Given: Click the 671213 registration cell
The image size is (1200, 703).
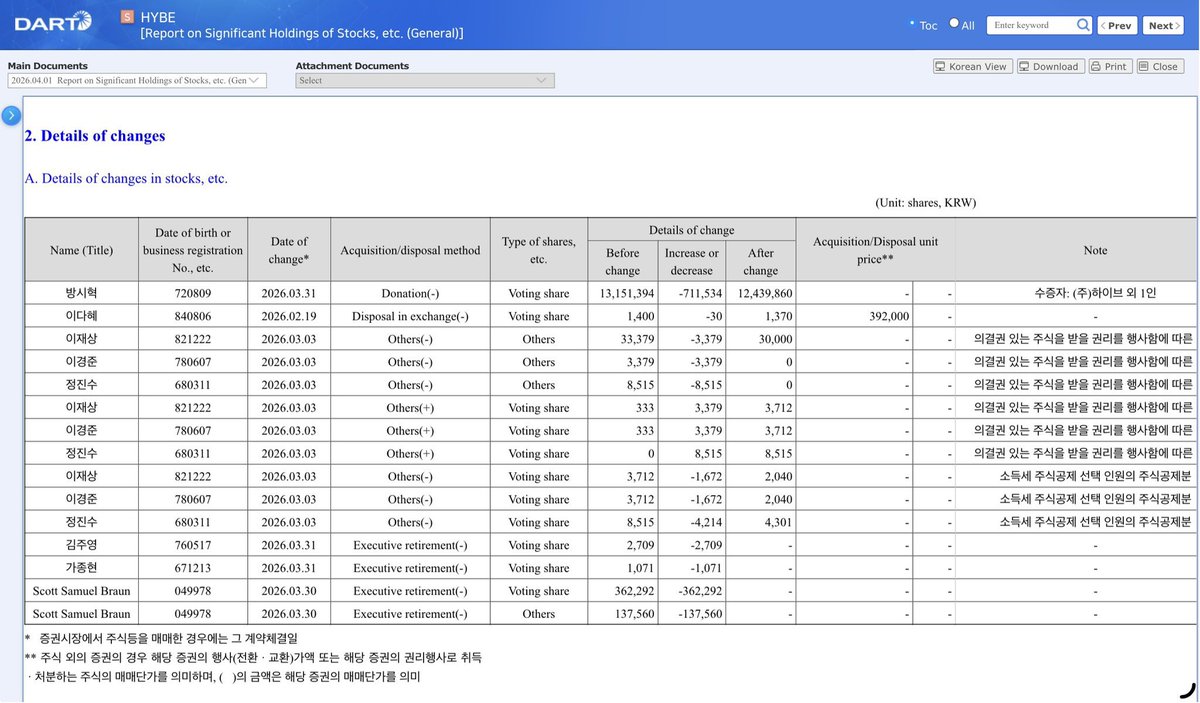Looking at the screenshot, I should 192,568.
